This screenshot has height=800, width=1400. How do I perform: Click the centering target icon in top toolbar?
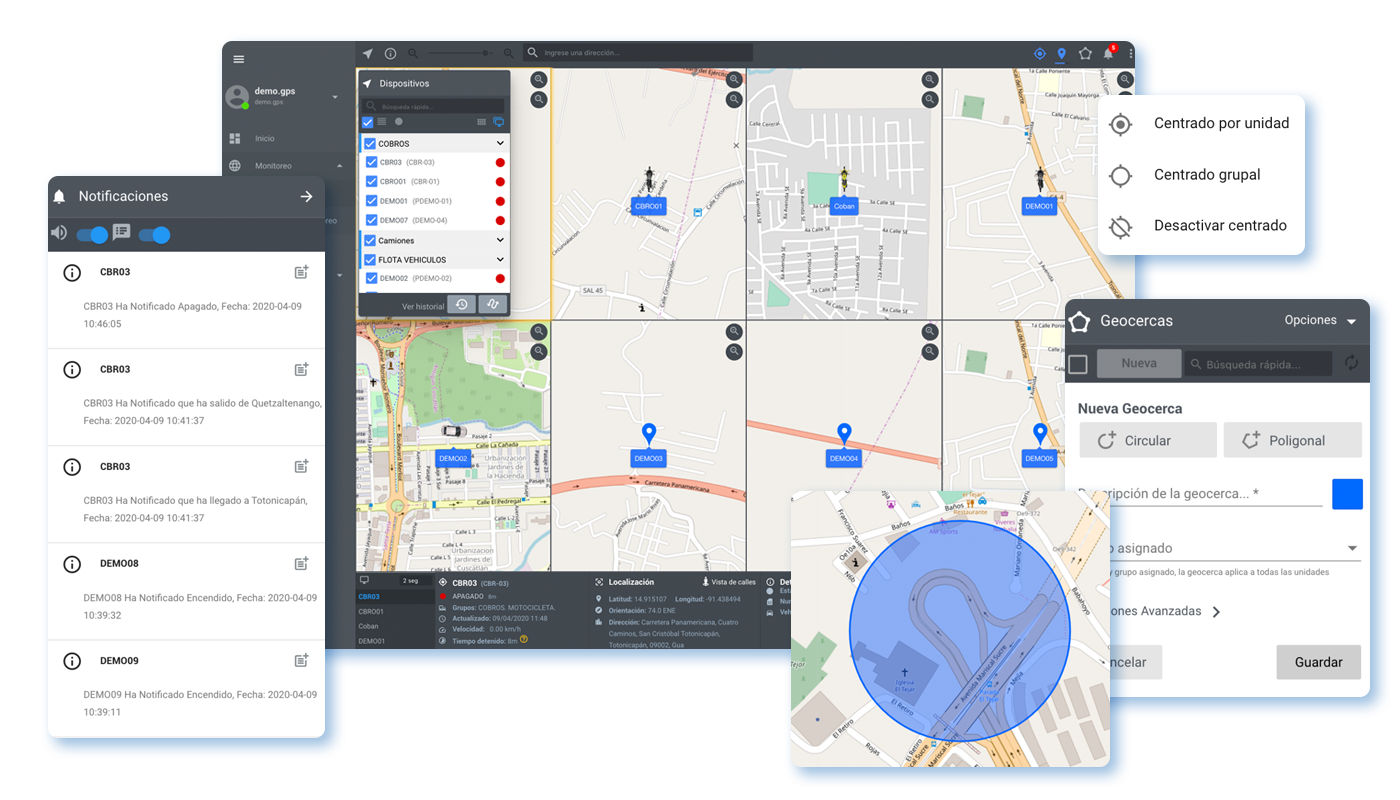click(1039, 53)
